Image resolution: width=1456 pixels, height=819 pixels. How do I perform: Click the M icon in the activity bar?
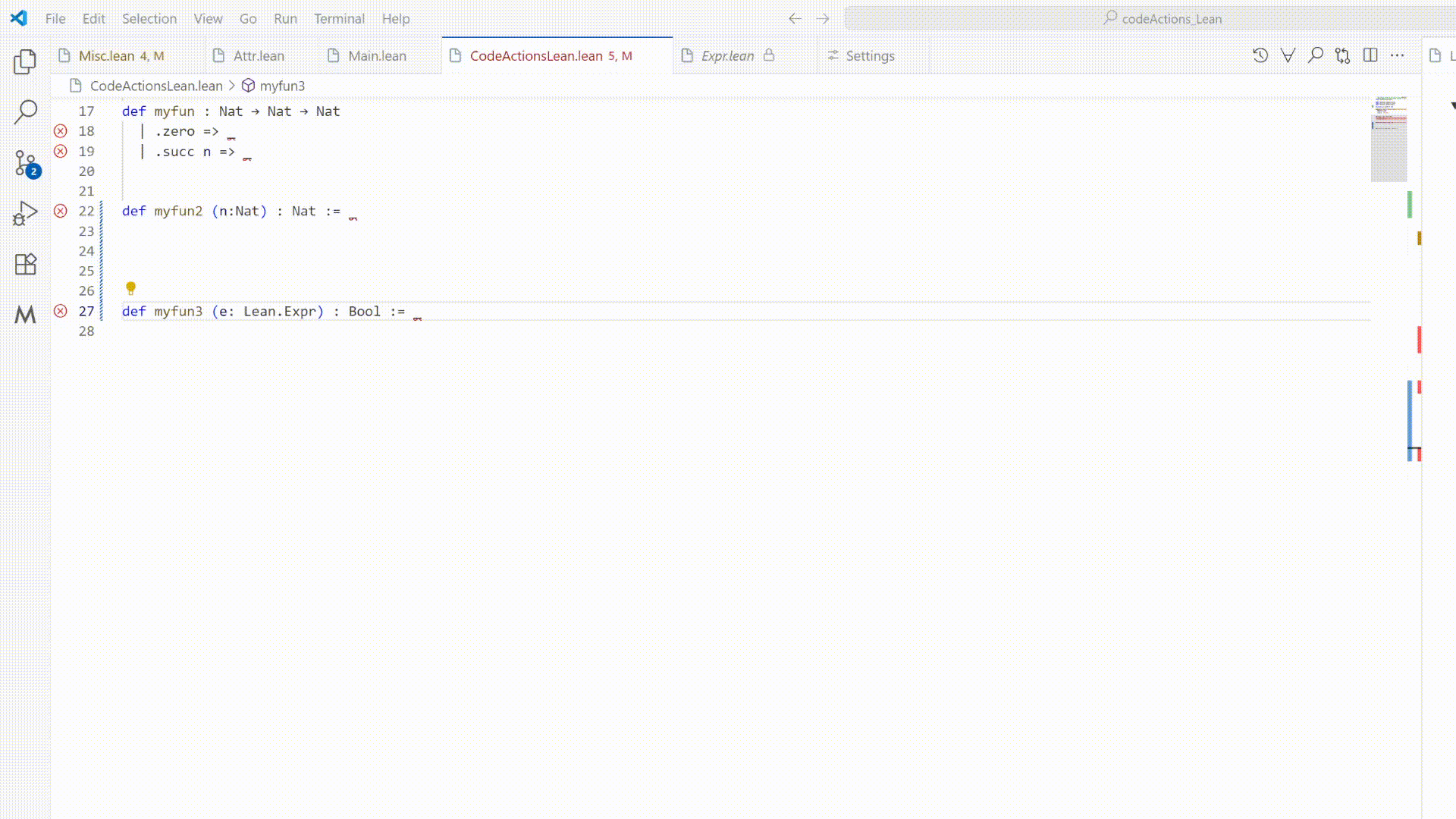25,315
